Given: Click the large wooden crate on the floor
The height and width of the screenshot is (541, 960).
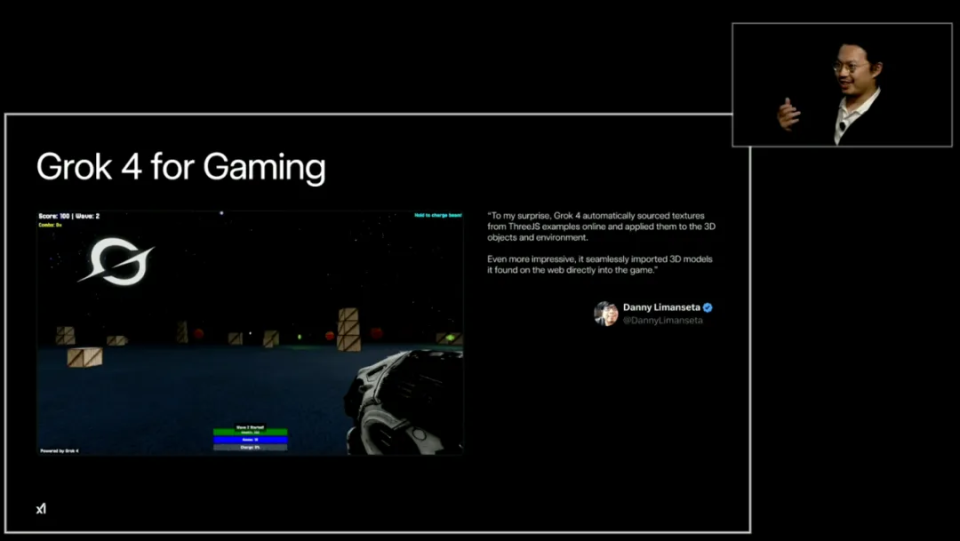Looking at the screenshot, I should (84, 357).
